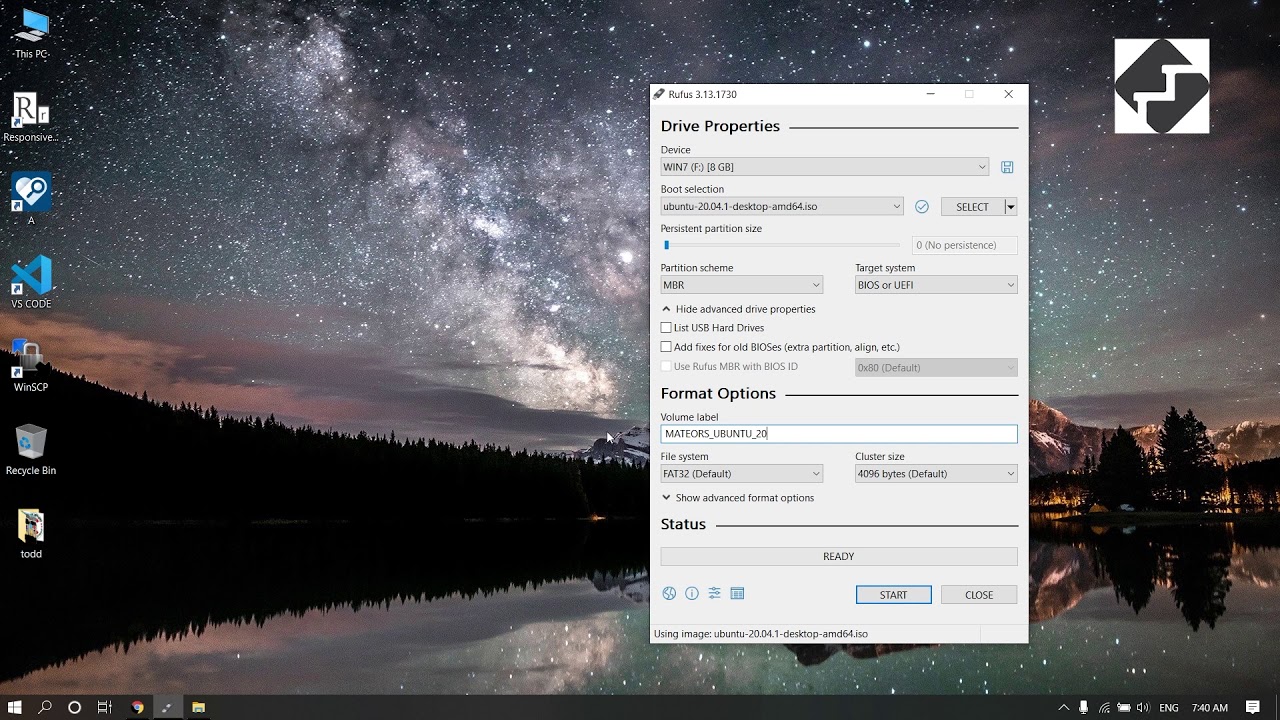The height and width of the screenshot is (720, 1280).
Task: Click the 0 (No persistence) size field
Action: (964, 245)
